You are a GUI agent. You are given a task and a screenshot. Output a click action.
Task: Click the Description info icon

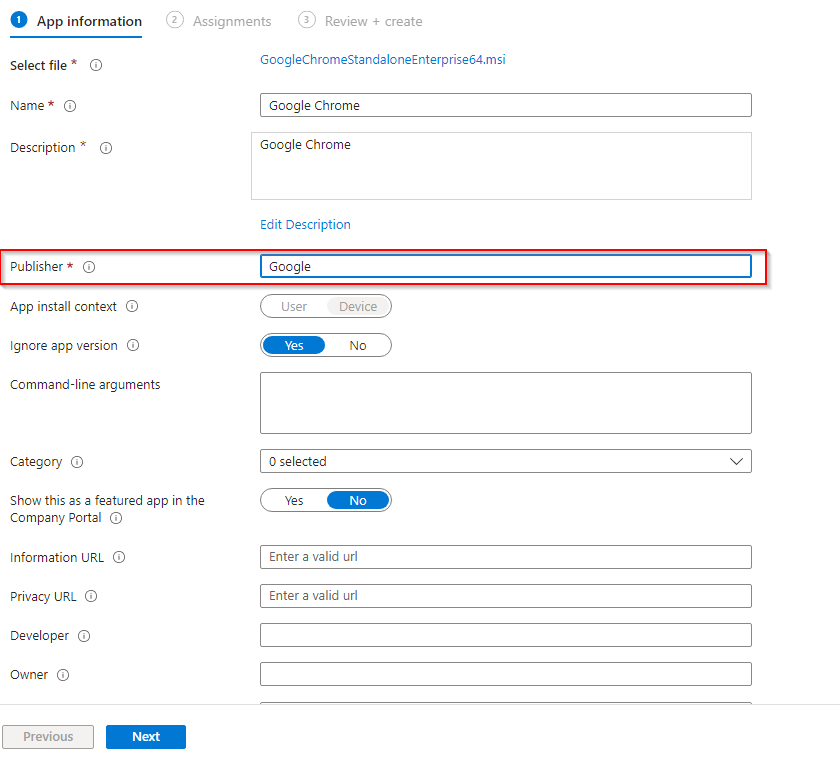pyautogui.click(x=105, y=148)
